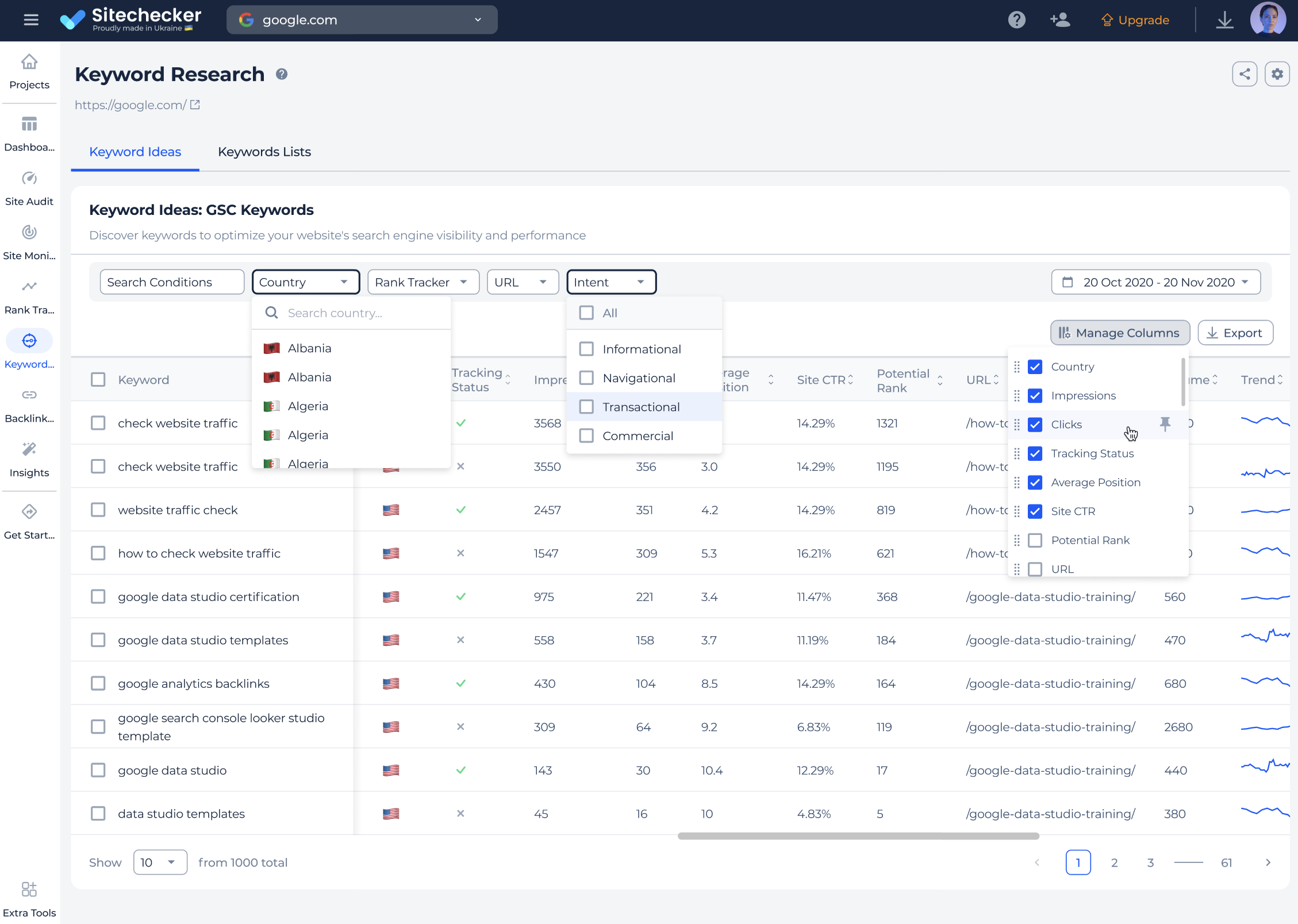Click the Search Conditions field
The height and width of the screenshot is (924, 1298).
pos(172,282)
